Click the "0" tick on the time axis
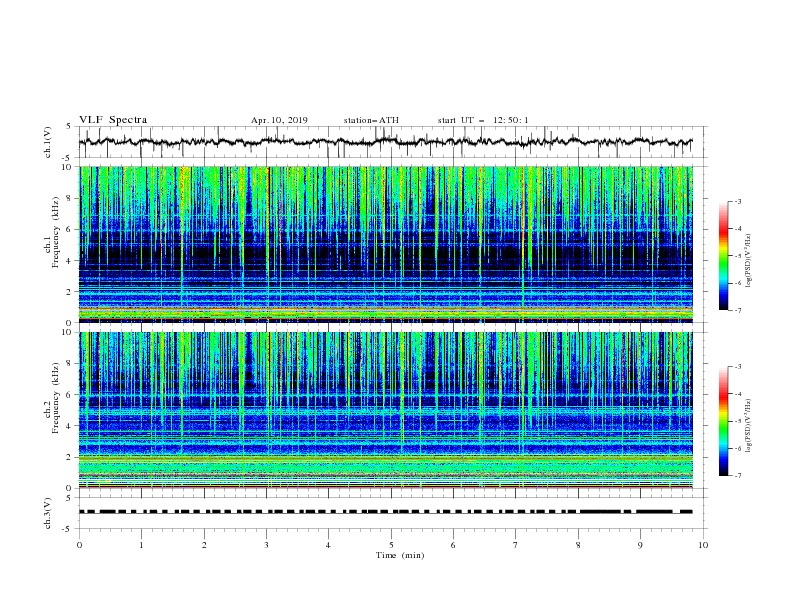792x612 pixels. [79, 545]
